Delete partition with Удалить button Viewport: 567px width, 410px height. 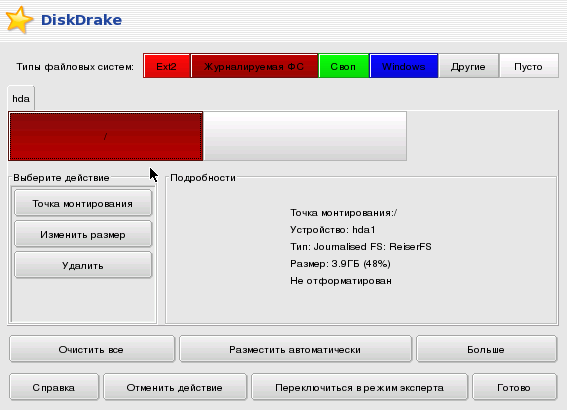[83, 265]
